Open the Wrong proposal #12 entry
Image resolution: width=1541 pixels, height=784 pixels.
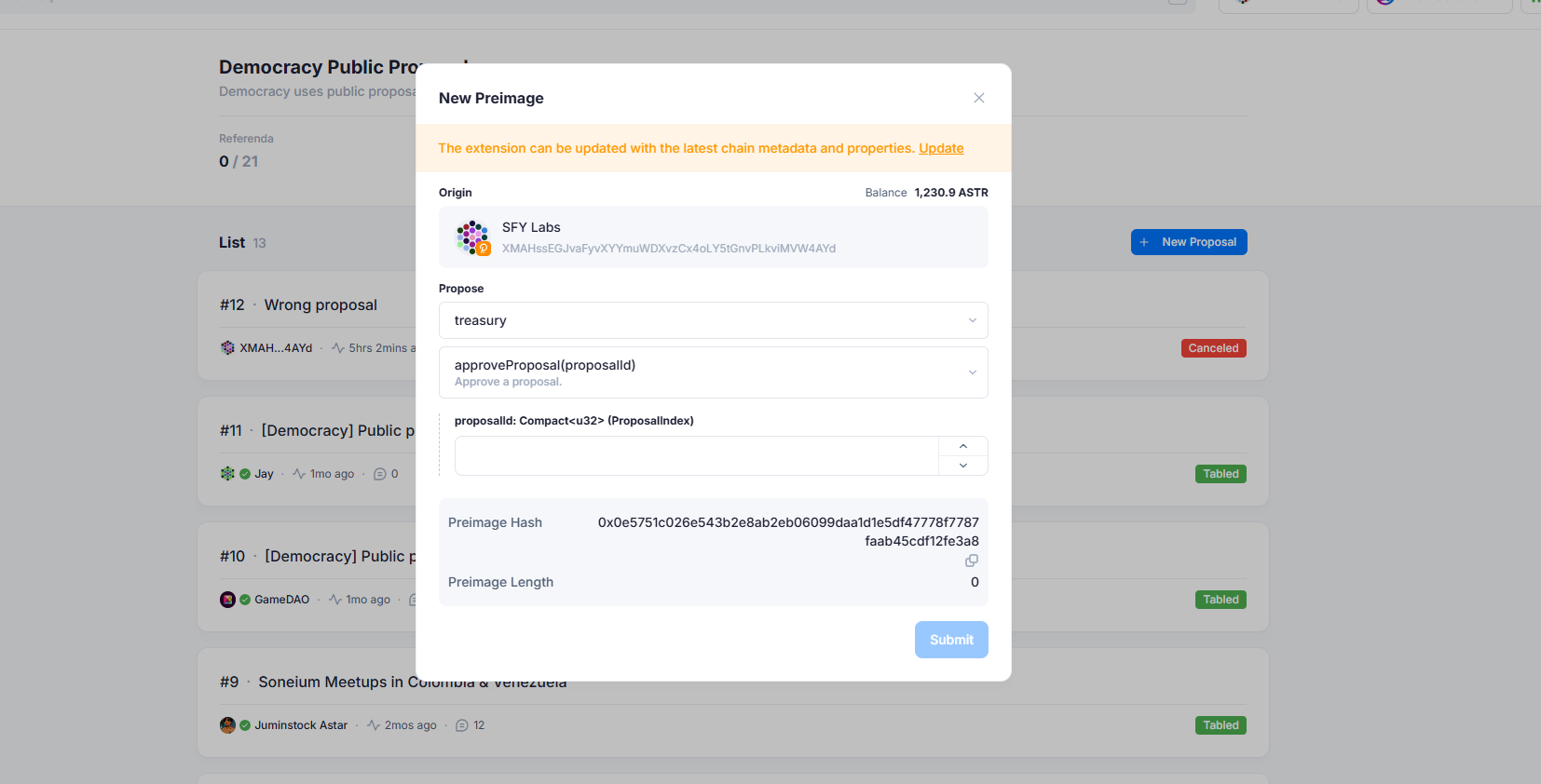click(320, 305)
